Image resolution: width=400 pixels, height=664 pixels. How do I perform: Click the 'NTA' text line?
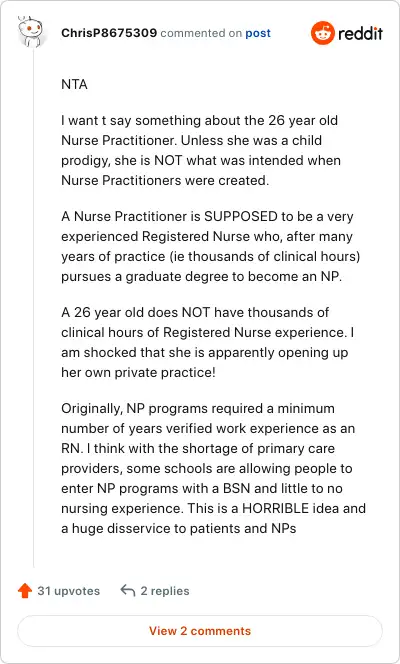[x=74, y=84]
